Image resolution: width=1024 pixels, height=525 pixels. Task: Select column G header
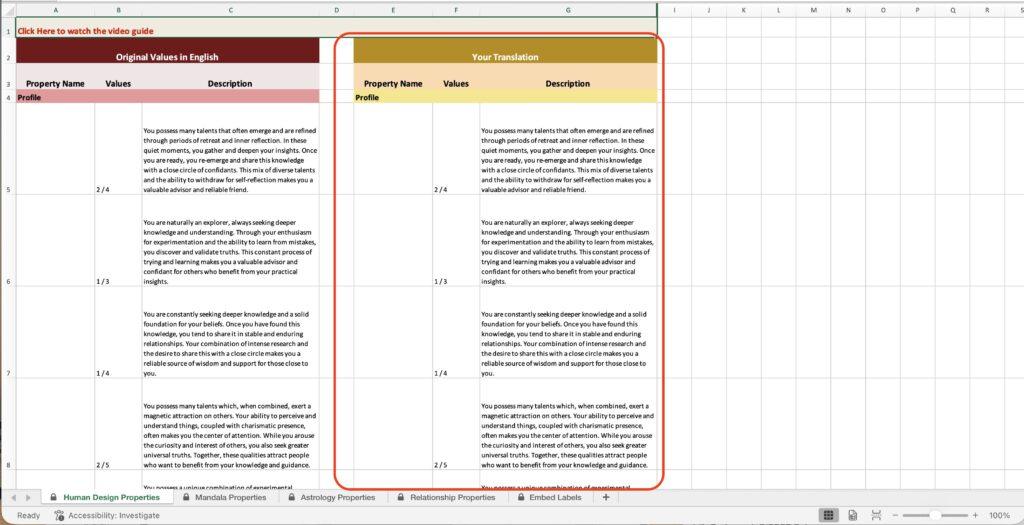coord(568,10)
